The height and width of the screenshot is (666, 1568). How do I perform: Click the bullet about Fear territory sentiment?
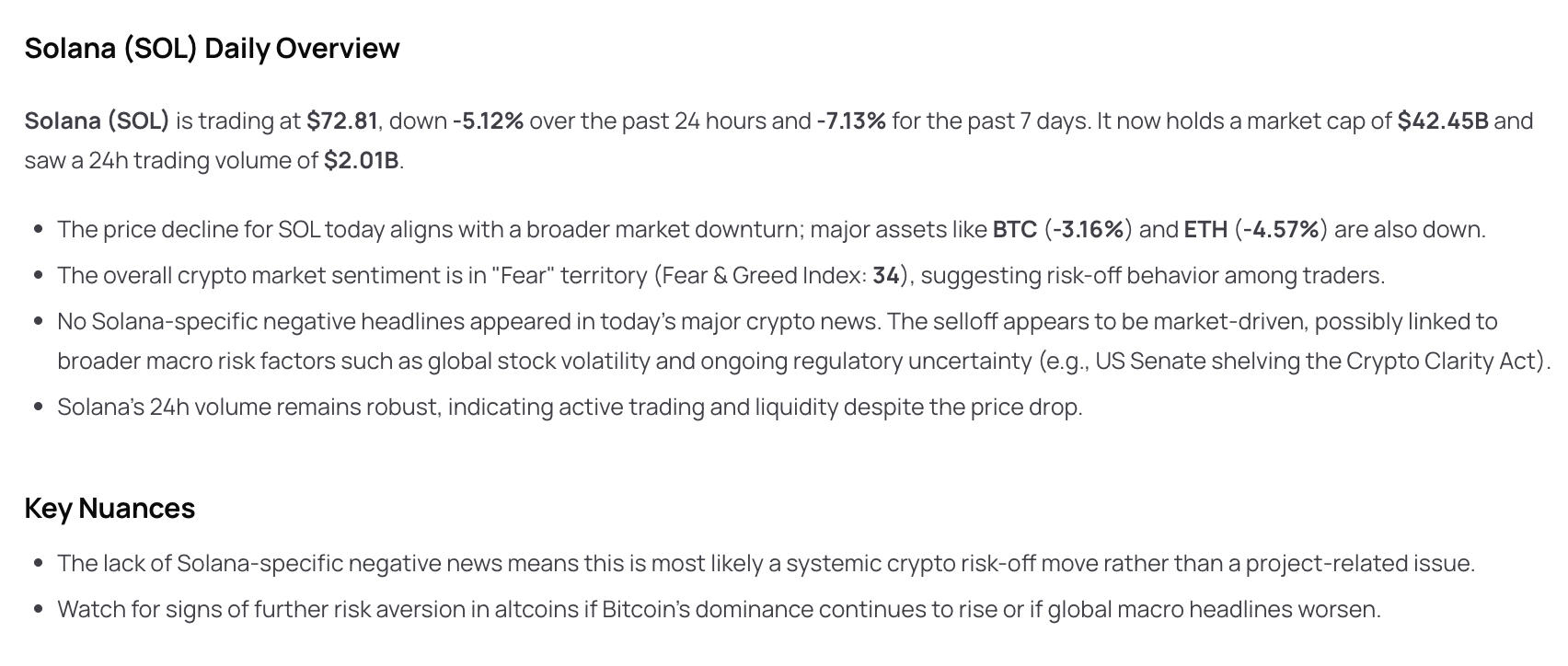coord(721,275)
